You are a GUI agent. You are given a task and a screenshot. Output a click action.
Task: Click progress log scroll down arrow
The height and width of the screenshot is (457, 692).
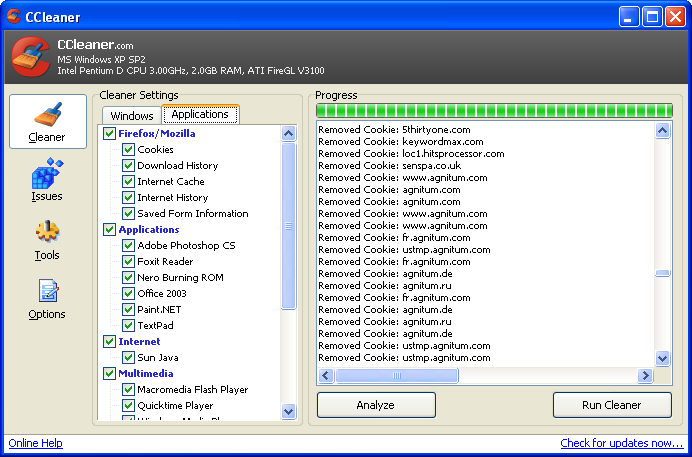(x=662, y=358)
